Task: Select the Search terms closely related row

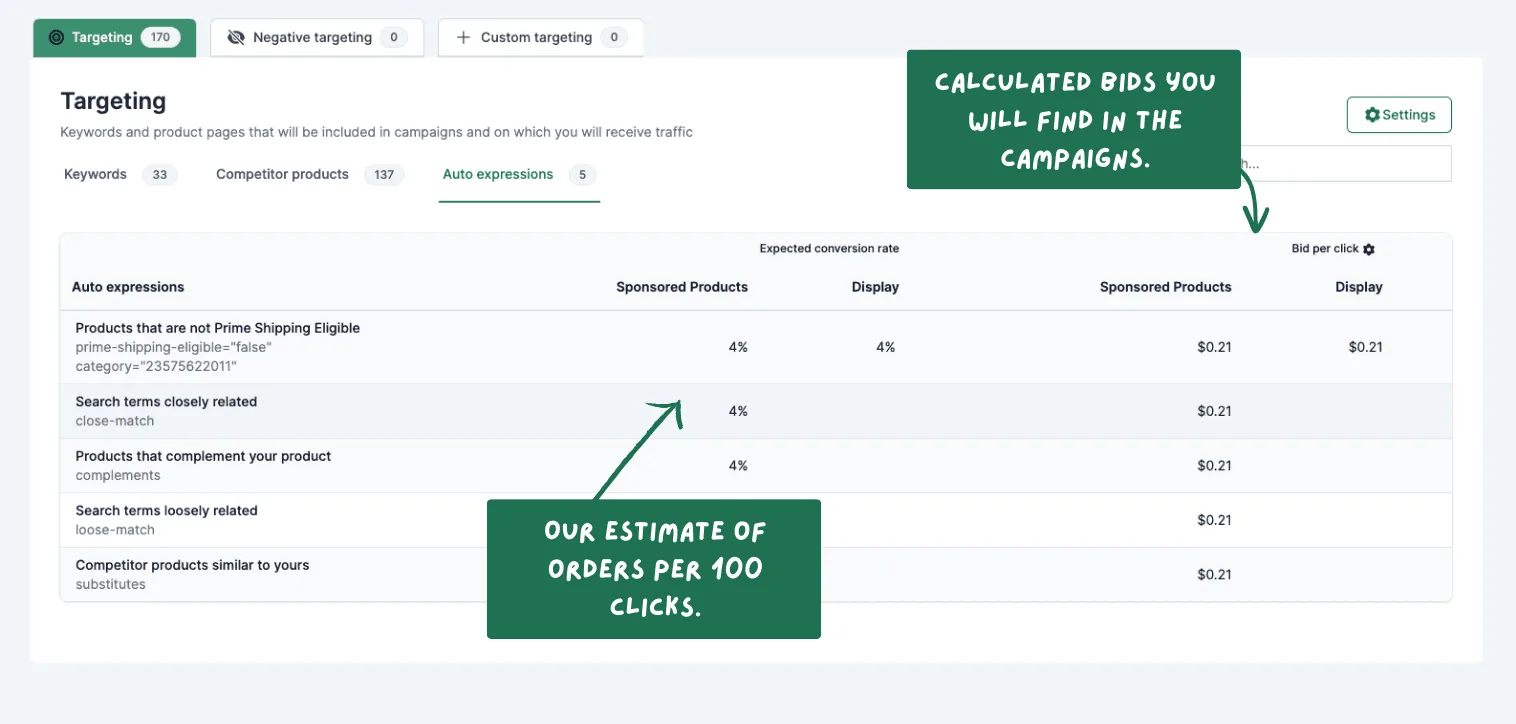Action: click(756, 411)
